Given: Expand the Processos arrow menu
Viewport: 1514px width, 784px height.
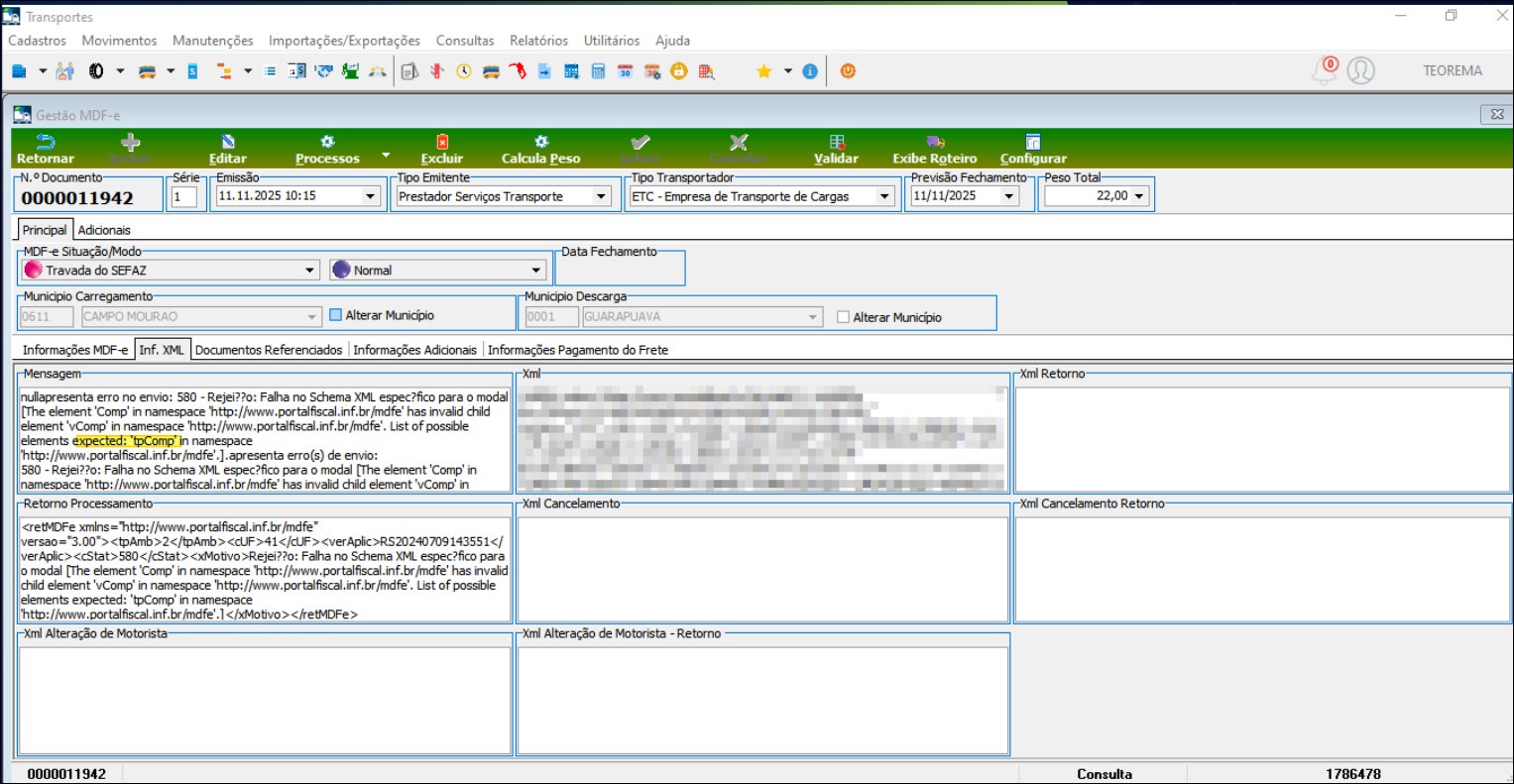Looking at the screenshot, I should (386, 156).
